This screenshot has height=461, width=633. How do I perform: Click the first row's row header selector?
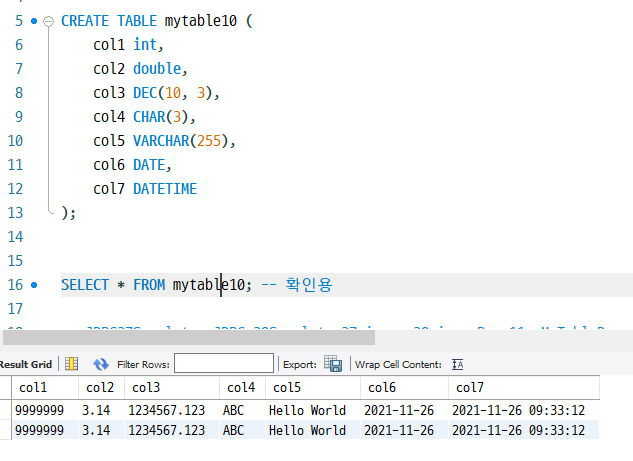[5, 410]
